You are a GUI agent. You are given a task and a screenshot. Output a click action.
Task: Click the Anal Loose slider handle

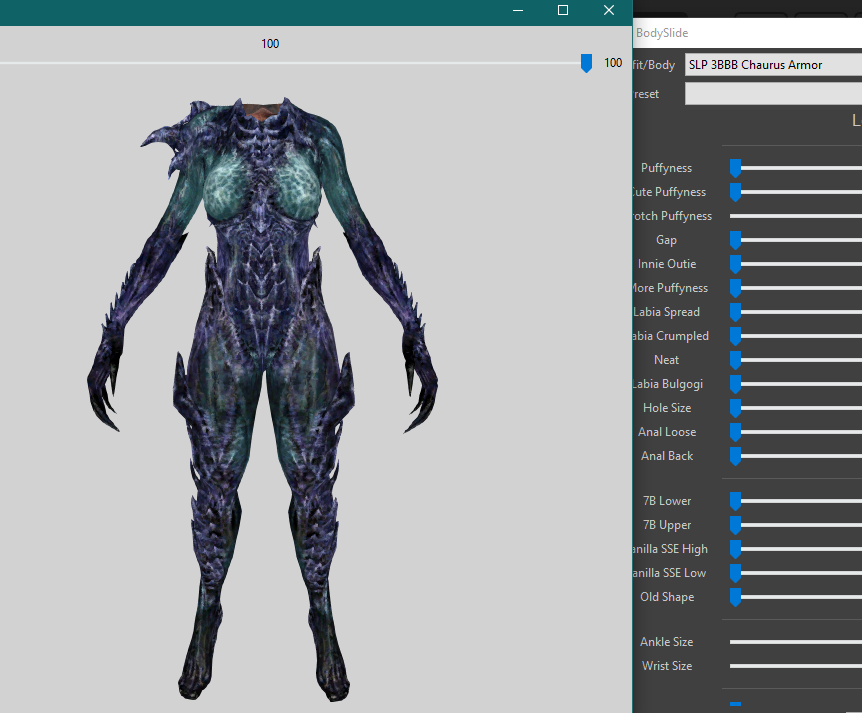[736, 432]
